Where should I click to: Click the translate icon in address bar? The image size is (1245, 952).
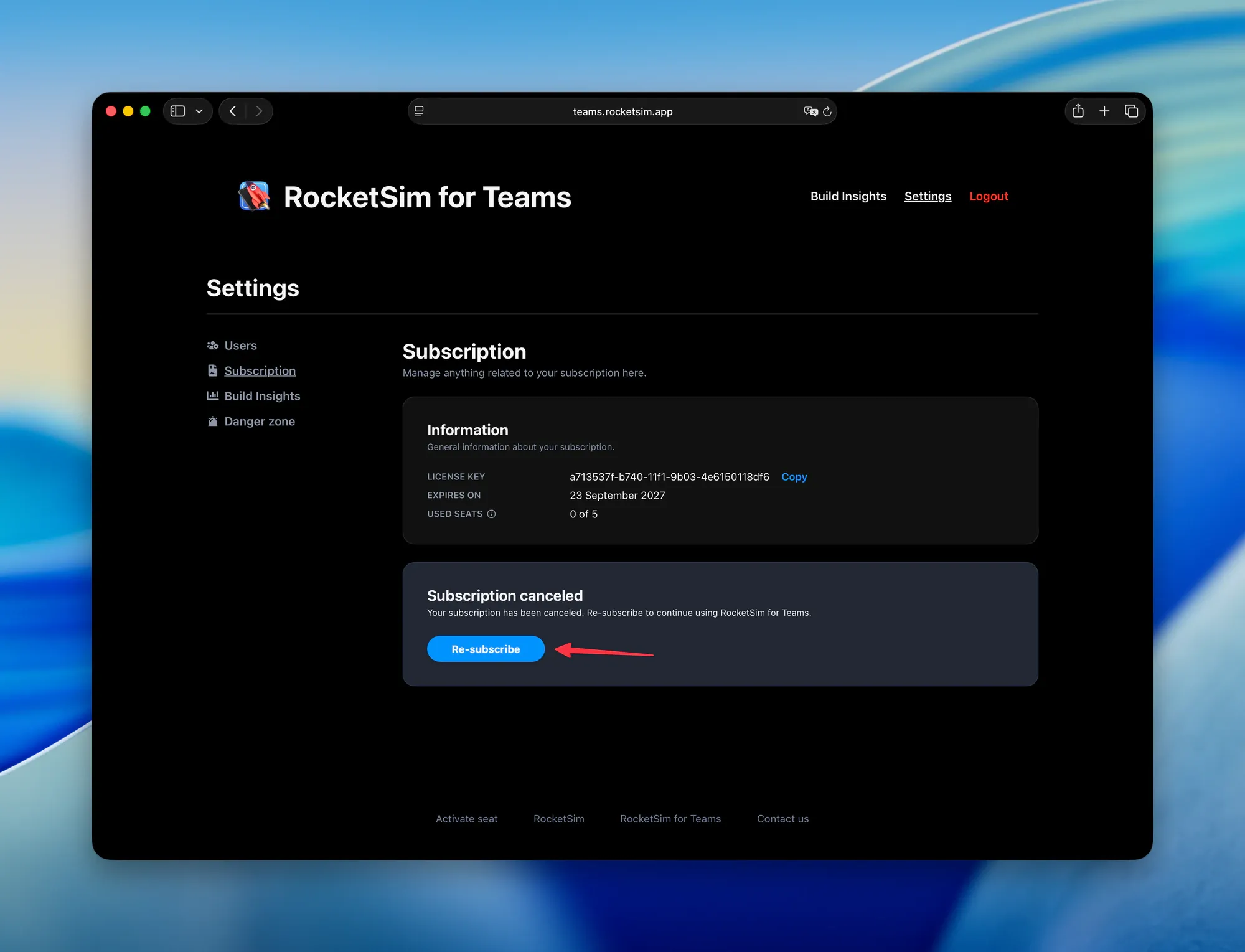pyautogui.click(x=810, y=111)
